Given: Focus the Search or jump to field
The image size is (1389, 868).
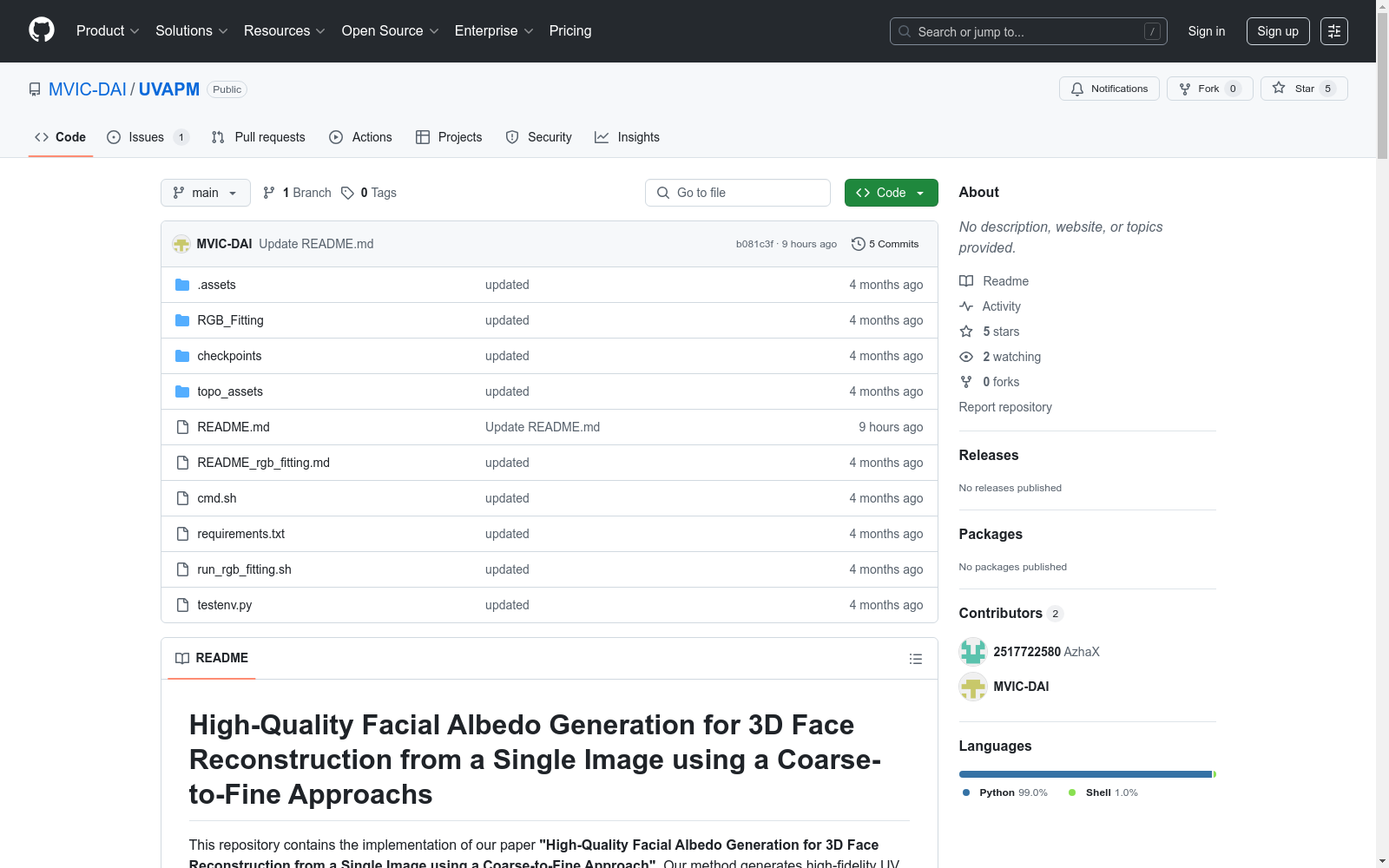Looking at the screenshot, I should click(1029, 31).
